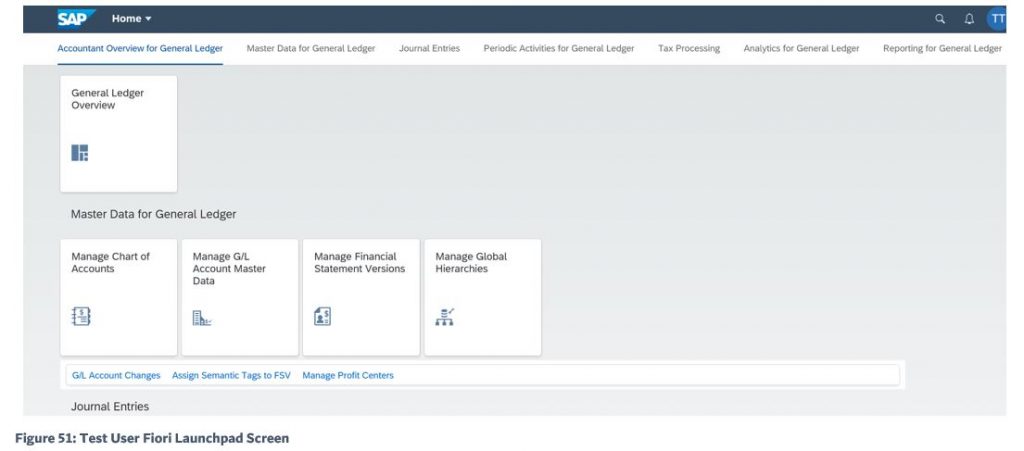
Task: Switch to Master Data for General Ledger tab
Action: tap(311, 48)
